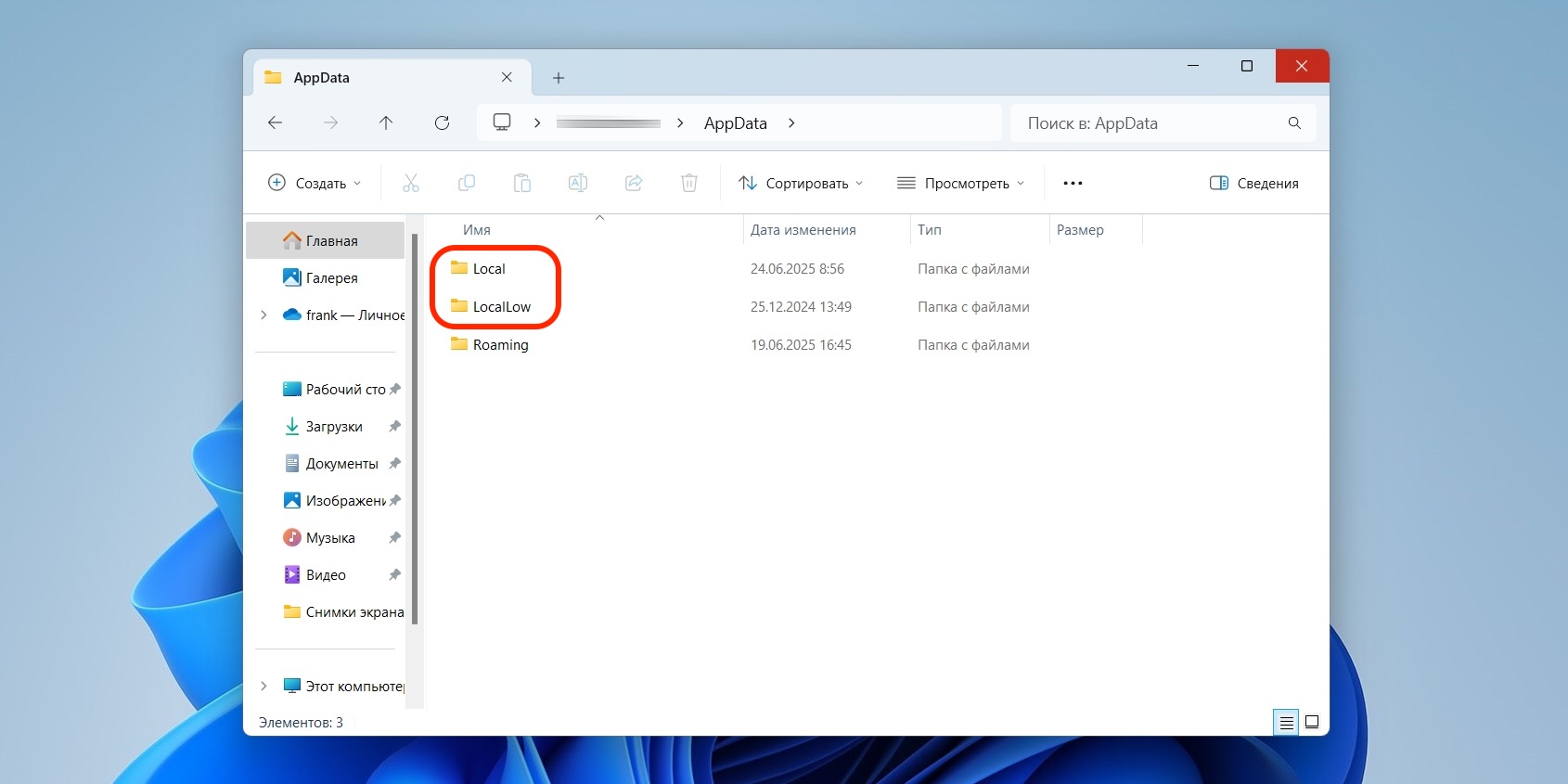Add a new tab with plus button
The width and height of the screenshot is (1568, 784).
(559, 78)
